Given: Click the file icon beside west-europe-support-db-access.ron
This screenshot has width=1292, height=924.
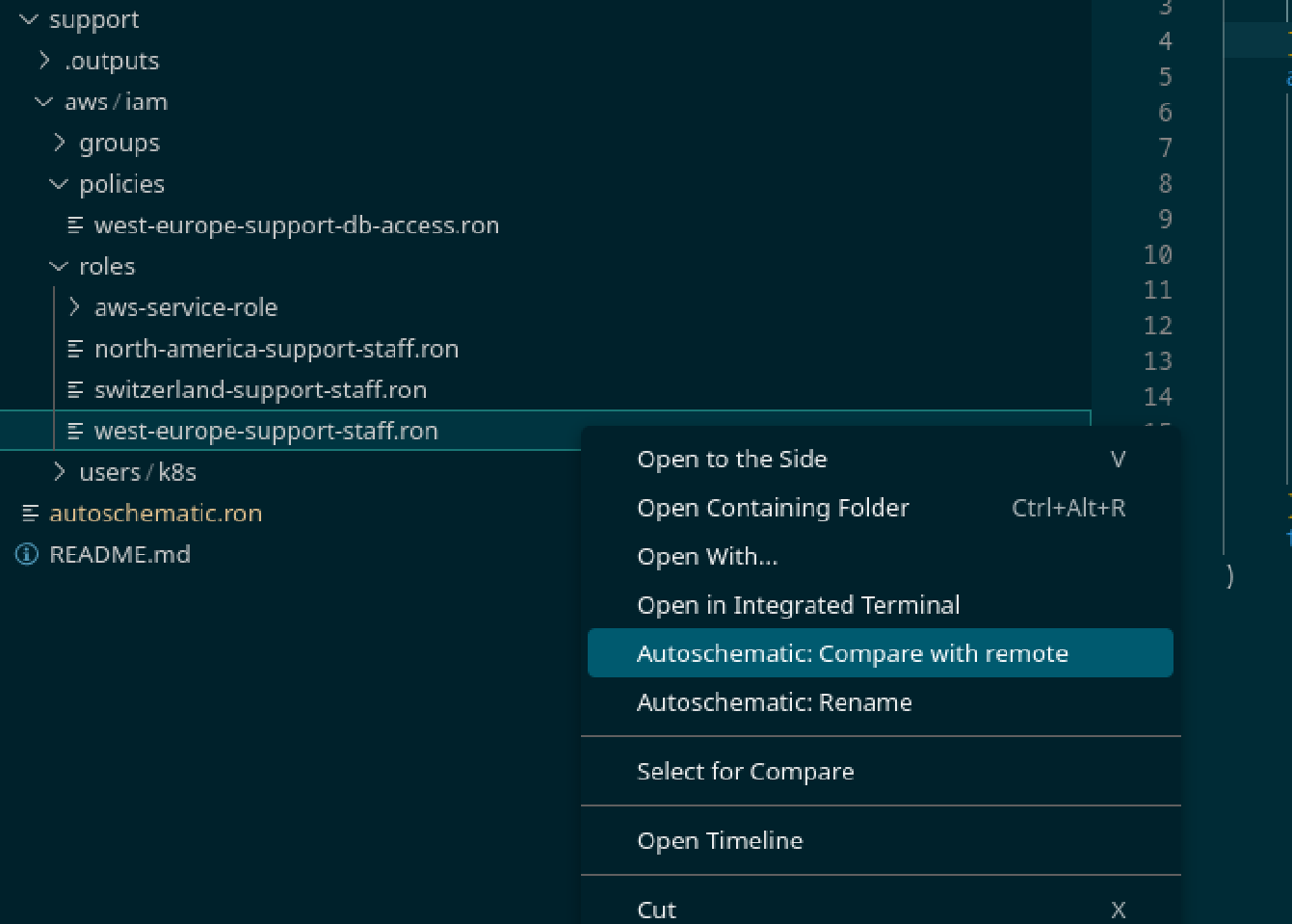Looking at the screenshot, I should [75, 225].
